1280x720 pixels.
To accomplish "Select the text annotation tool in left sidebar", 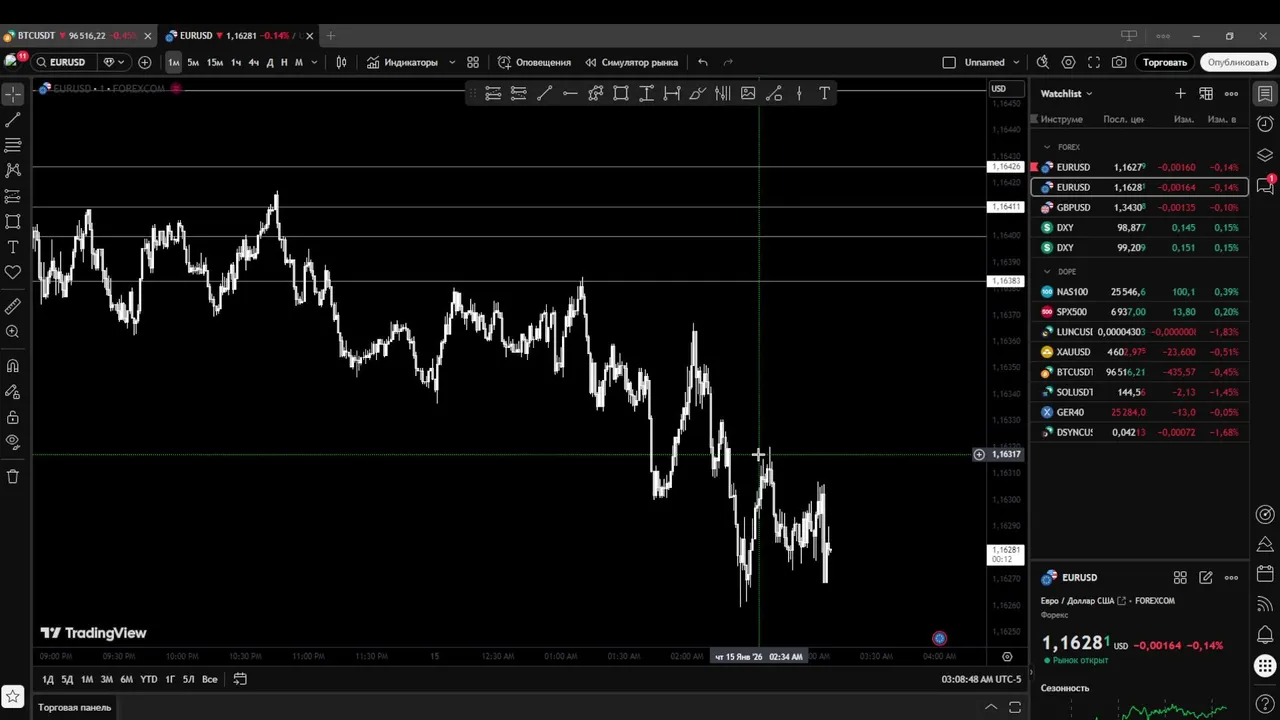I will tap(13, 247).
